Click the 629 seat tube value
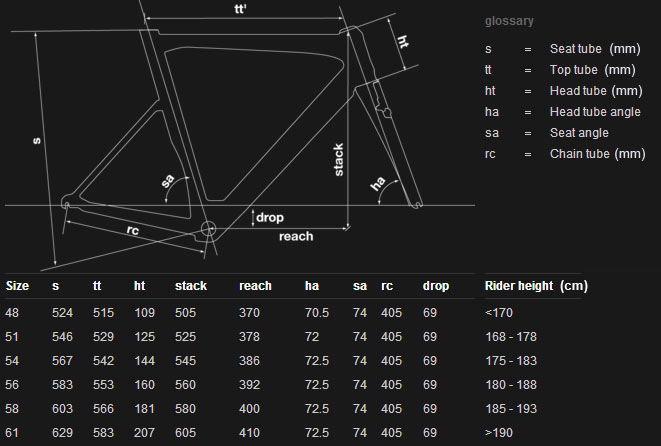Image resolution: width=661 pixels, height=446 pixels. [62, 433]
